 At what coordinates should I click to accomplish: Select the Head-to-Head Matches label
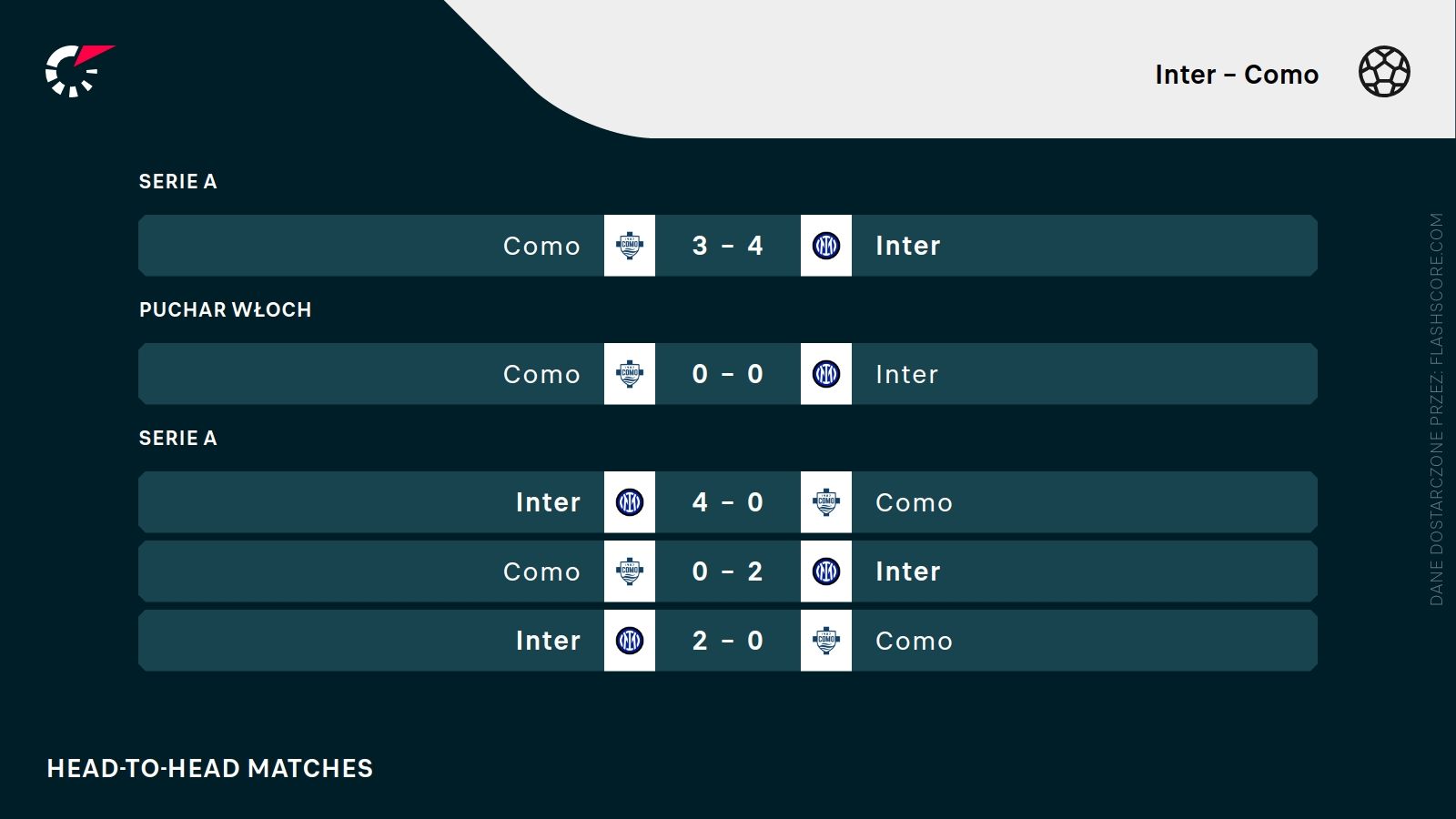(x=210, y=769)
